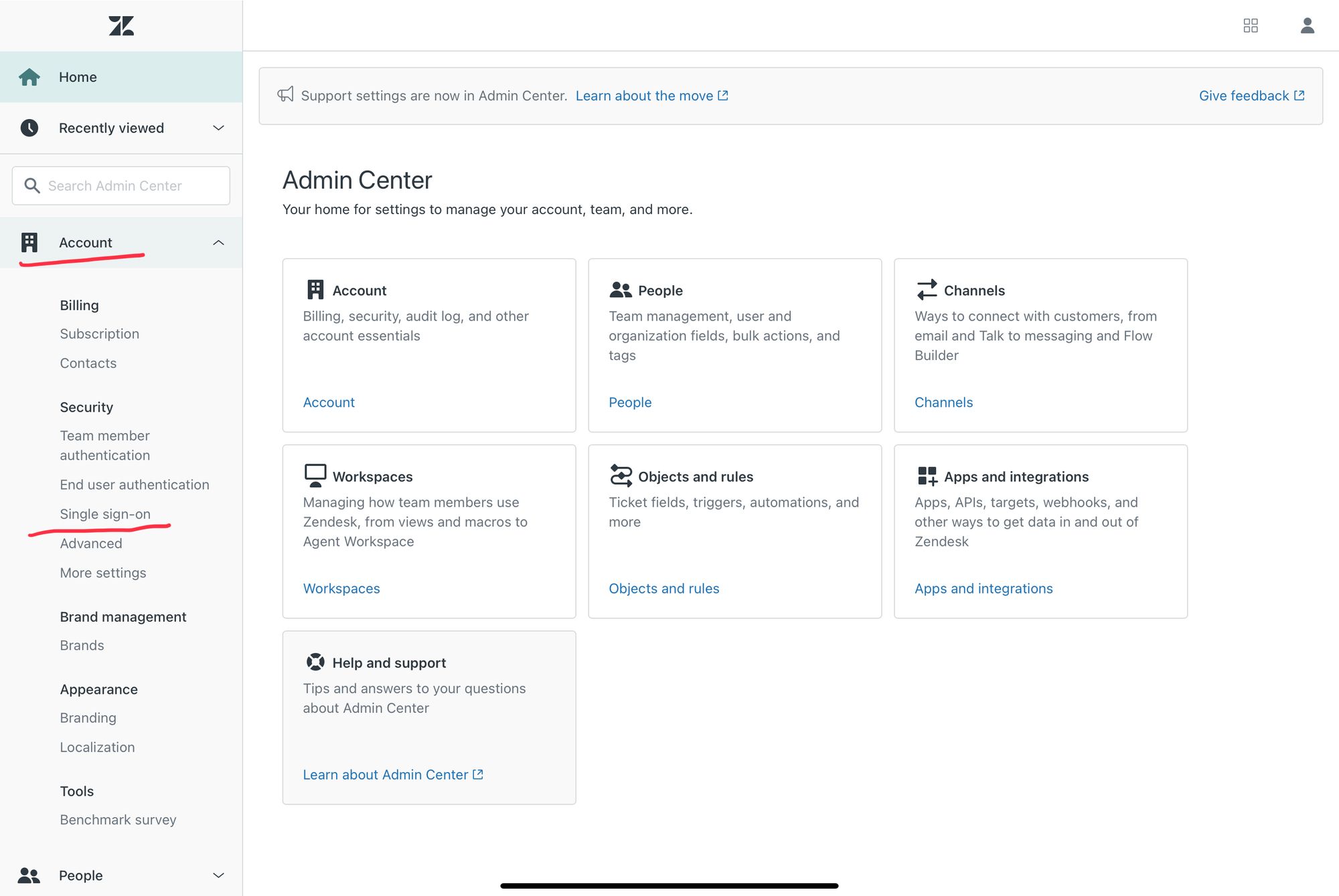1339x896 pixels.
Task: Click the Workspaces link in card
Action: (x=341, y=588)
